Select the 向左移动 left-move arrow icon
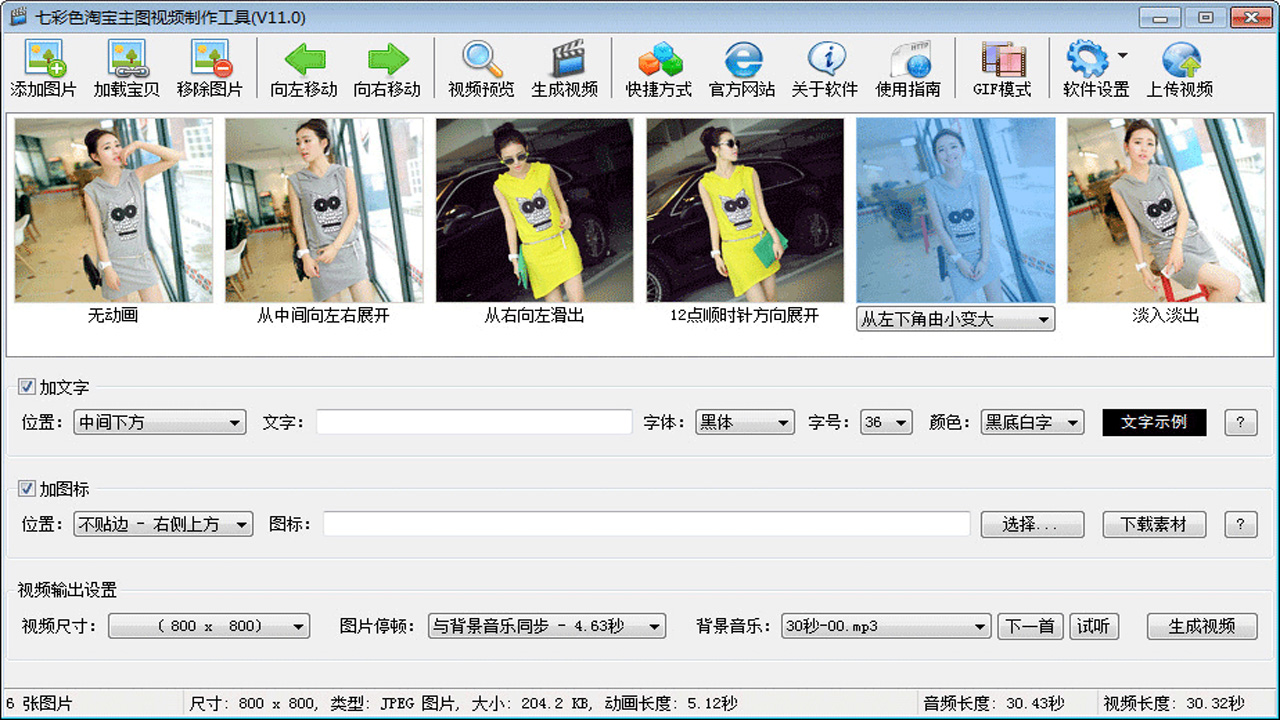 click(x=303, y=68)
